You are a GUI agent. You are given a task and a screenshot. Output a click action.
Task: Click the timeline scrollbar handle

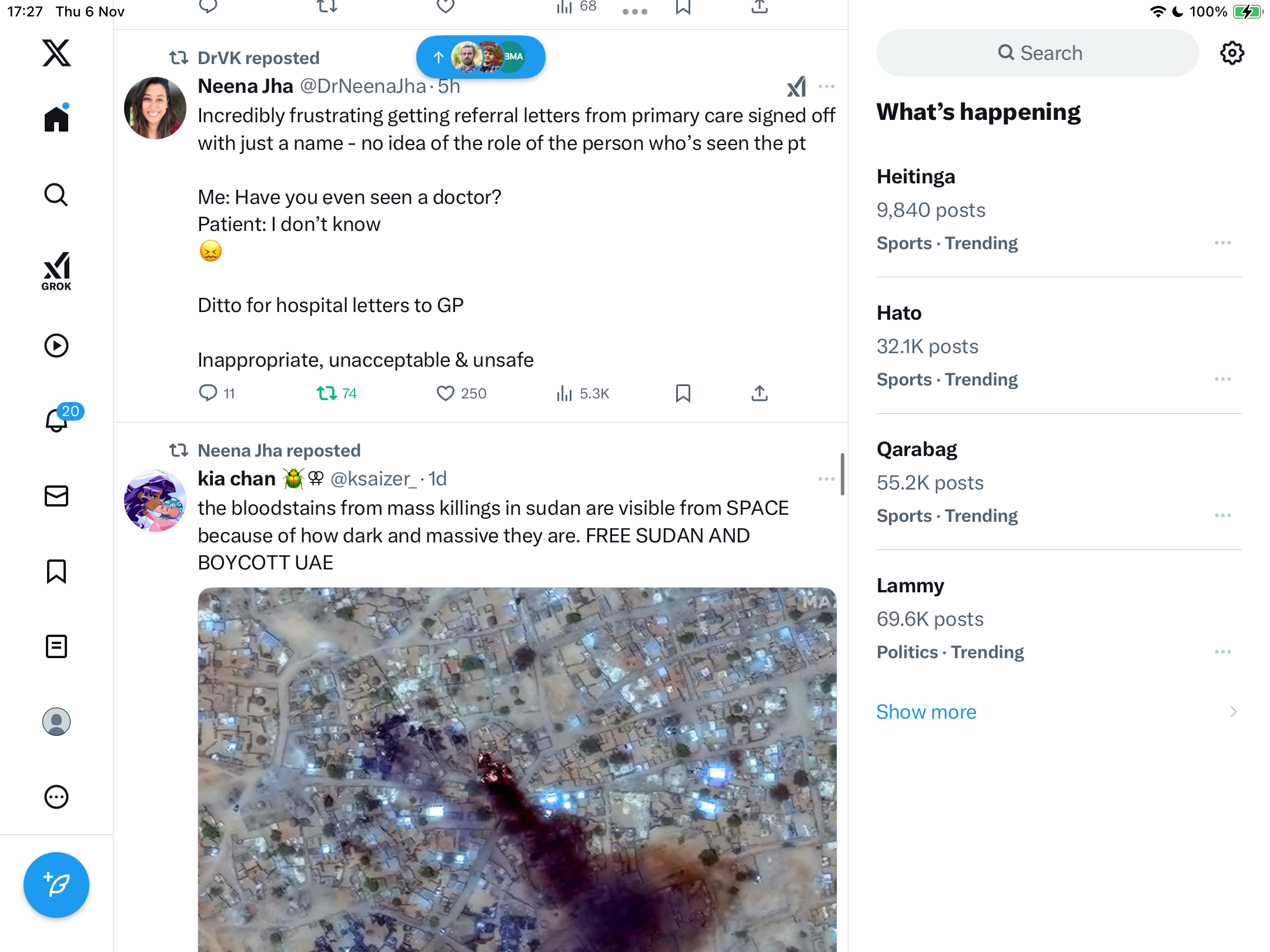point(843,474)
